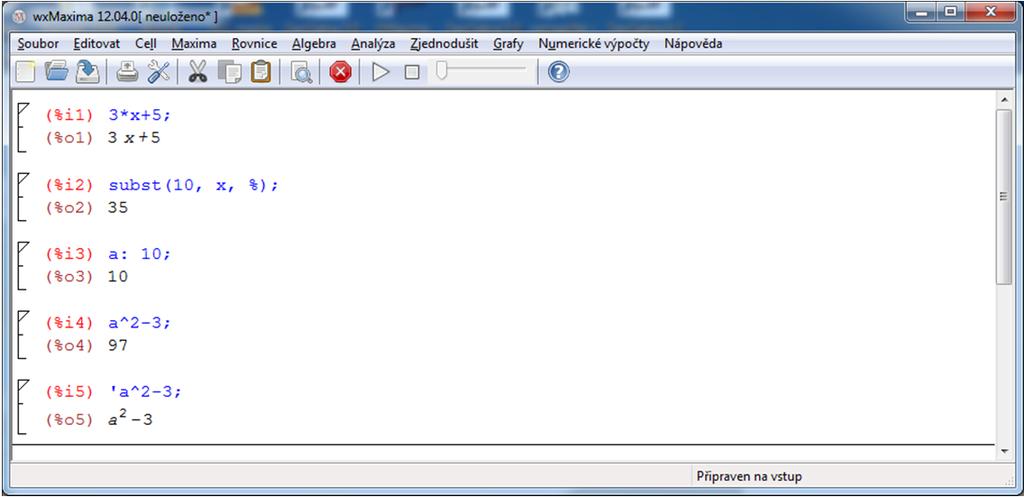Open the Analýza menu
1024x497 pixels.
[373, 44]
